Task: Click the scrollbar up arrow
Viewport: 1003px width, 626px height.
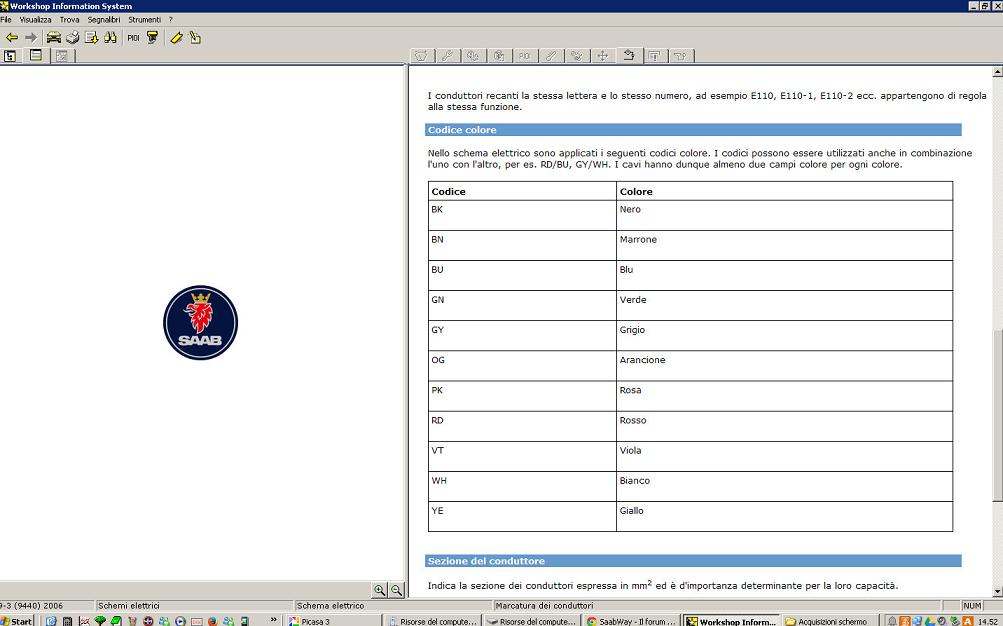Action: pyautogui.click(x=997, y=72)
